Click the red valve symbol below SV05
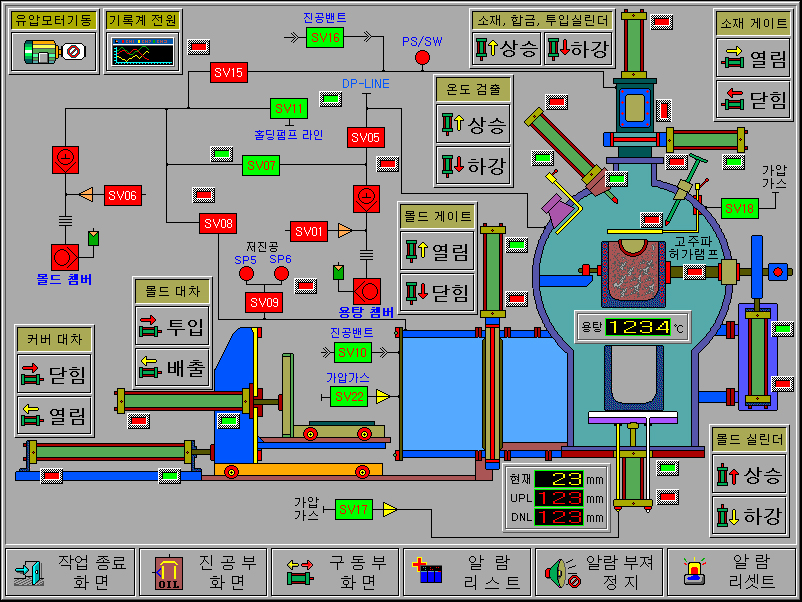802x602 pixels. (x=366, y=199)
